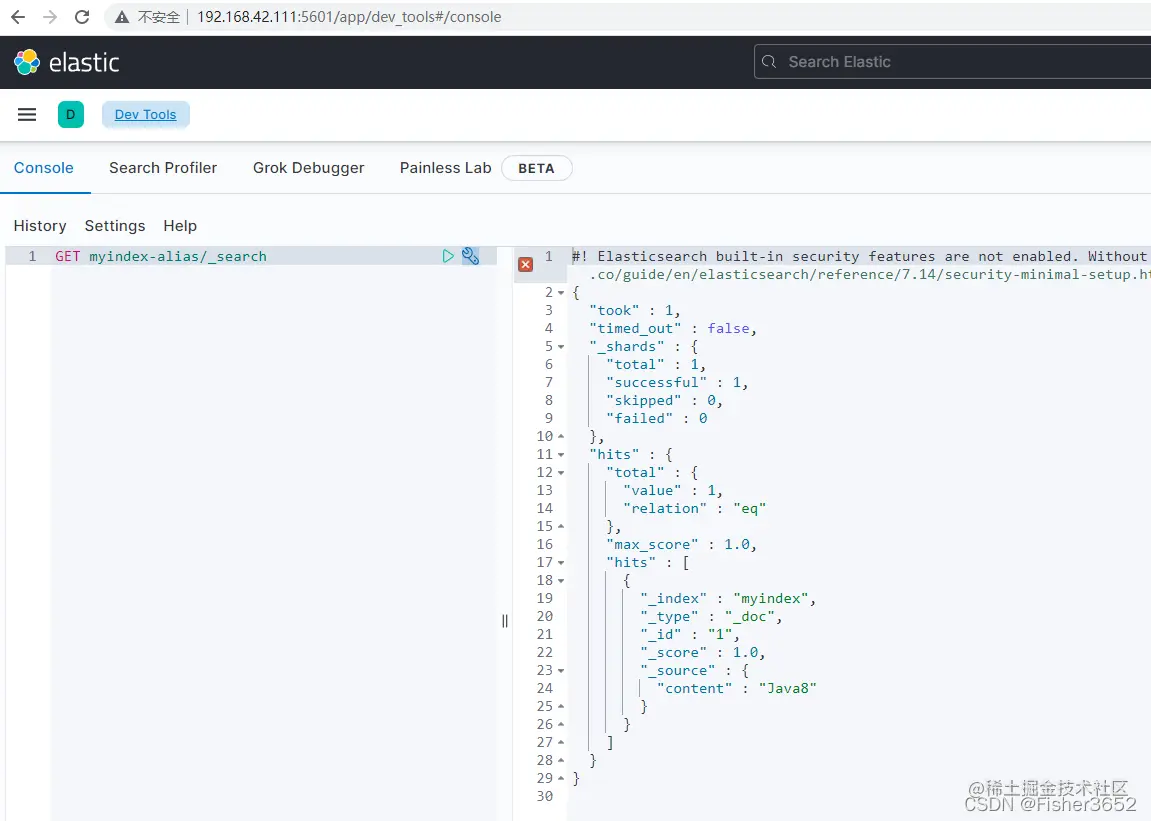The height and width of the screenshot is (821, 1151).
Task: Click the "timed_out" : false line
Action: pyautogui.click(x=672, y=328)
